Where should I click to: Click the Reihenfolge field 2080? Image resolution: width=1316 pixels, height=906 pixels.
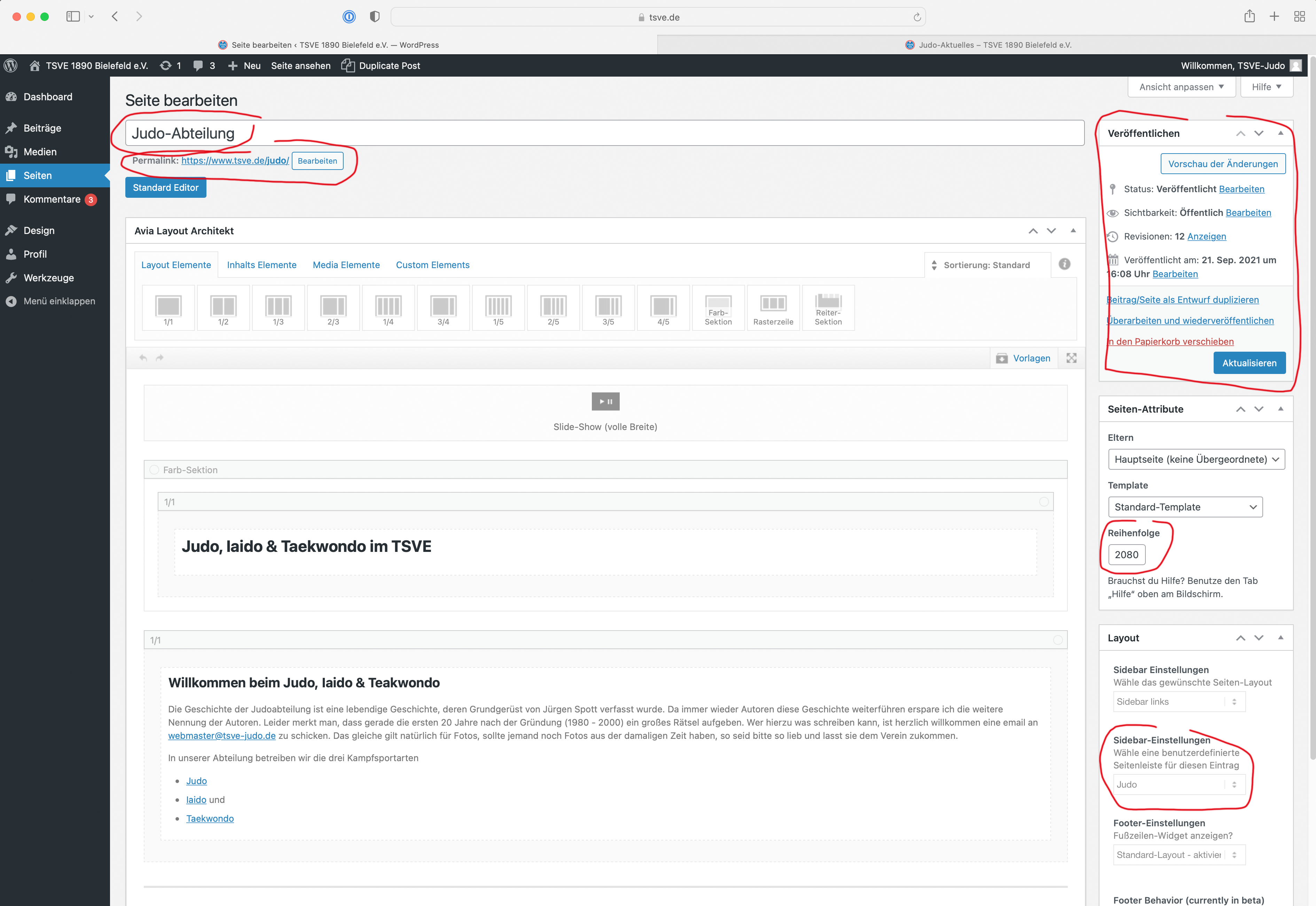pos(1127,555)
